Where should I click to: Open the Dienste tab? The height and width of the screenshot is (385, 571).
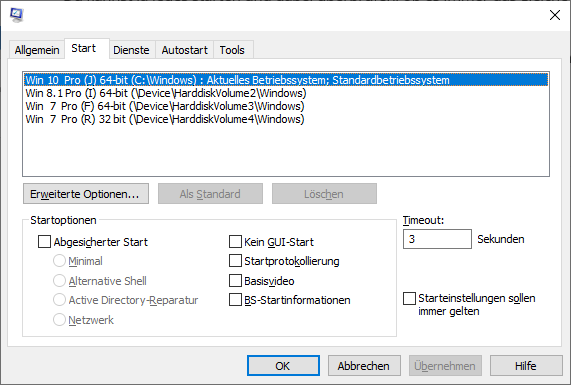[x=131, y=50]
